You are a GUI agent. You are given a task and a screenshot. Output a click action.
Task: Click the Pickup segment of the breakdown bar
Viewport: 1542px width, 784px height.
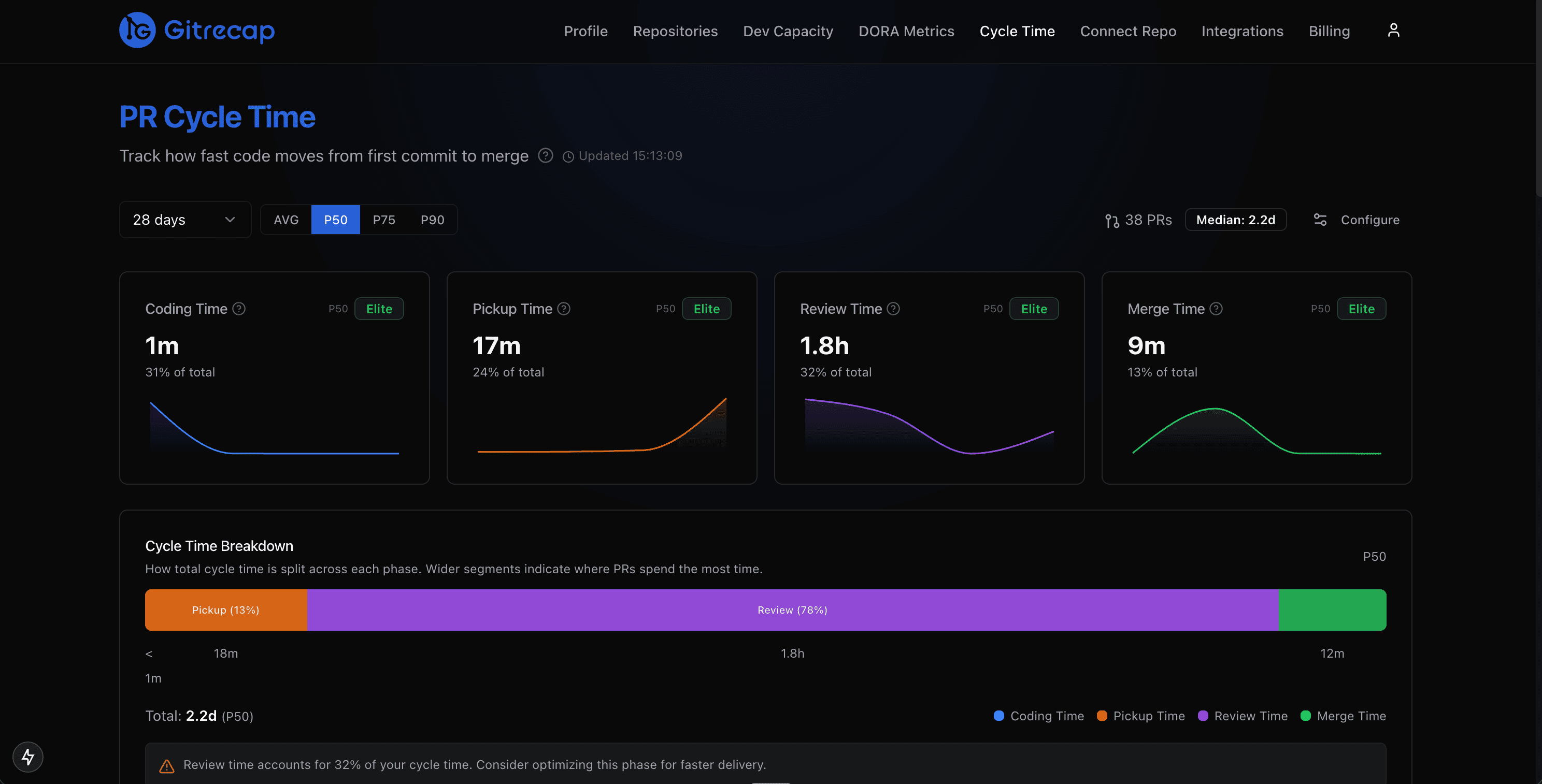(x=226, y=609)
